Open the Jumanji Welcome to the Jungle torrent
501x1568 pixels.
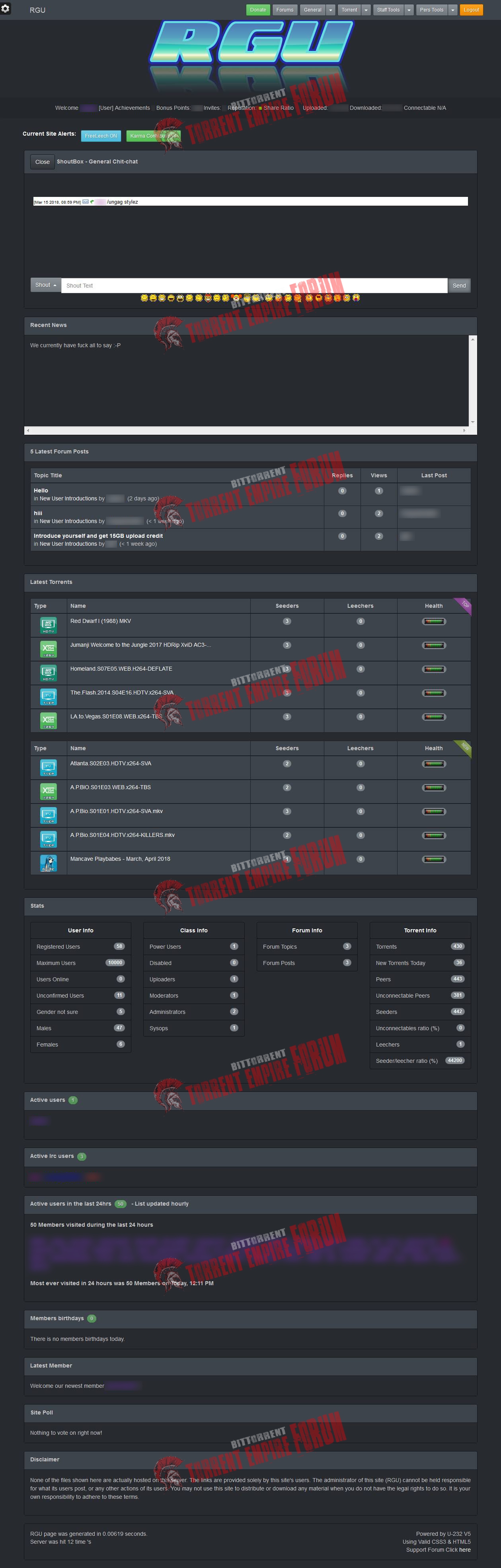(140, 645)
